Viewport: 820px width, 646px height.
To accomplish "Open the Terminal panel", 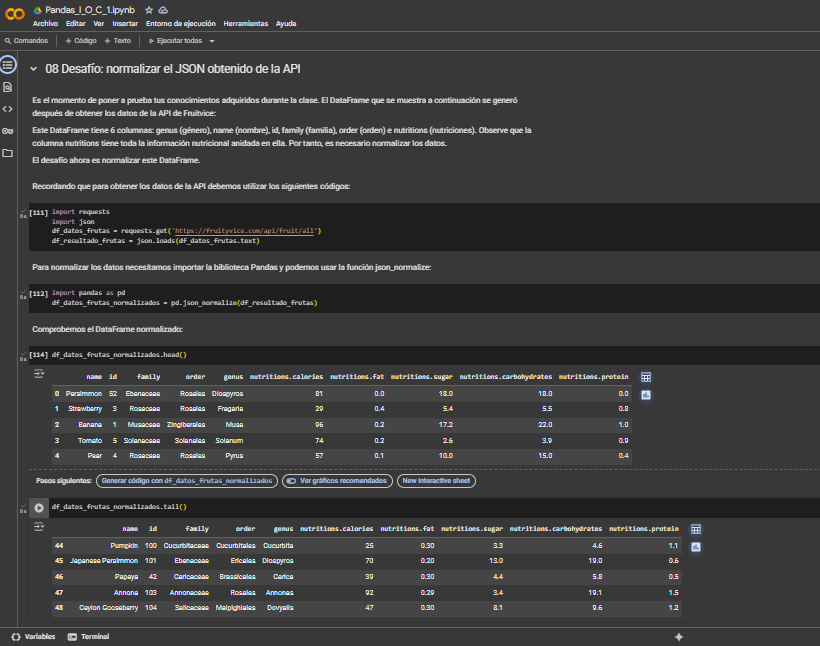I will [x=89, y=637].
